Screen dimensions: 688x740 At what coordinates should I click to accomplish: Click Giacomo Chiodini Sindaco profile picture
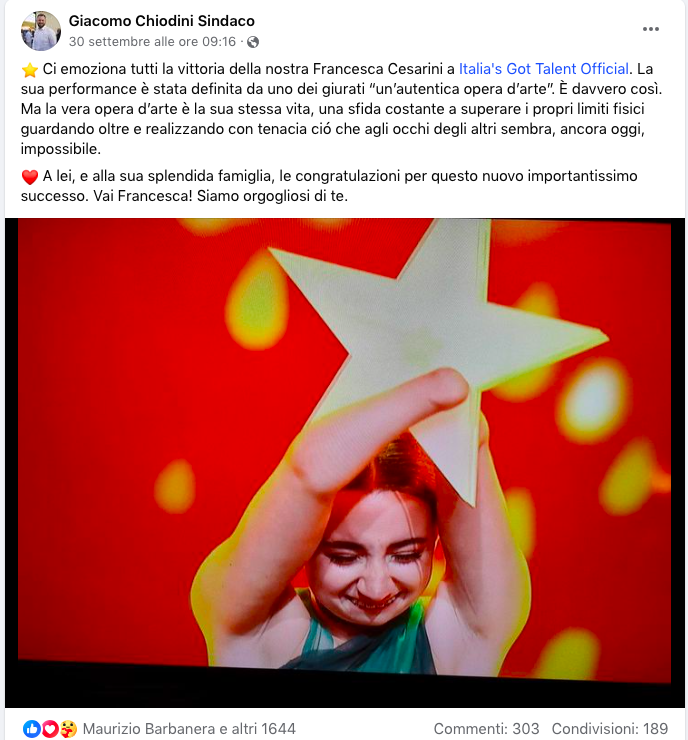41,31
